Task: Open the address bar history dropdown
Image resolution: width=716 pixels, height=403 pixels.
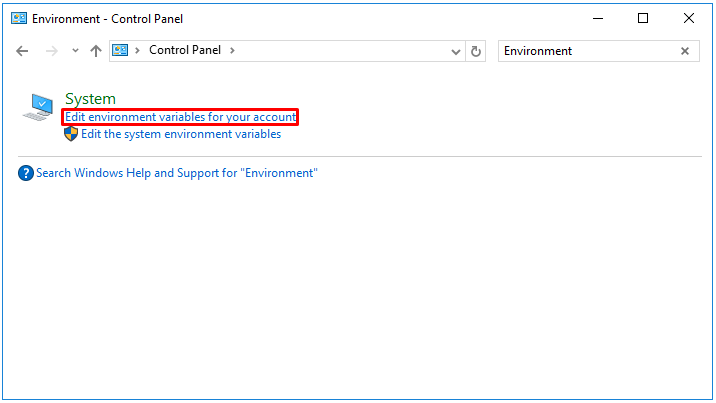Action: coord(455,52)
